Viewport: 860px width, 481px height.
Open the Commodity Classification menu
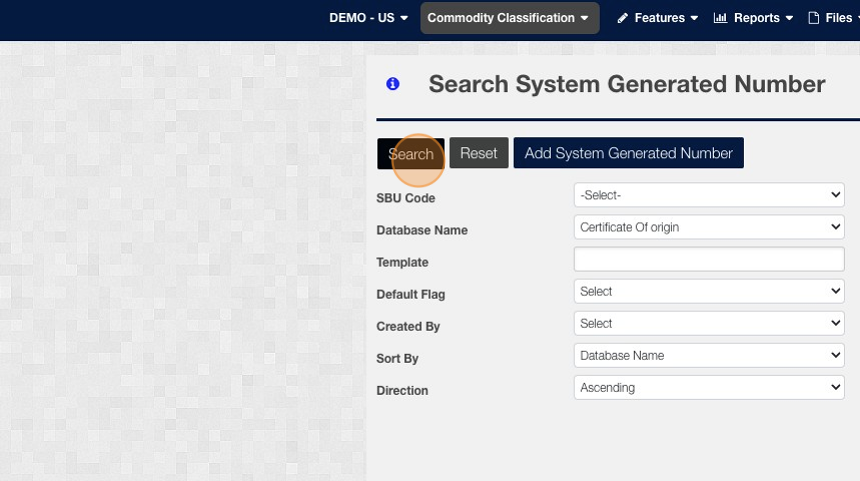[x=510, y=18]
